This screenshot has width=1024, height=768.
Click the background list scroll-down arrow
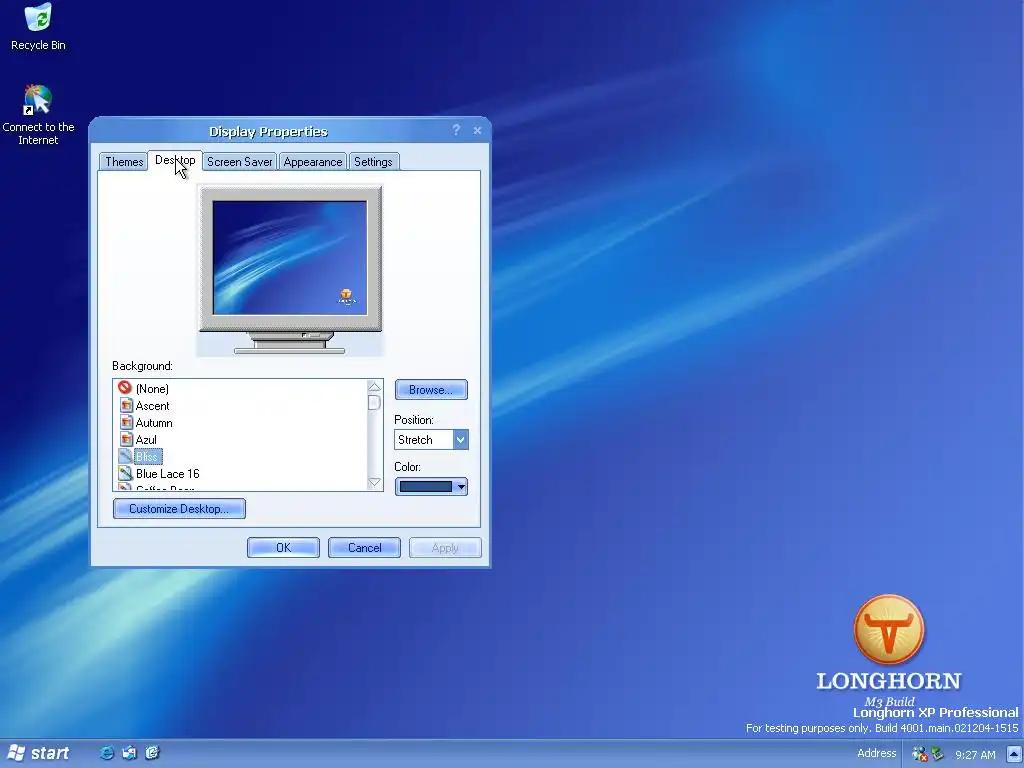[374, 482]
